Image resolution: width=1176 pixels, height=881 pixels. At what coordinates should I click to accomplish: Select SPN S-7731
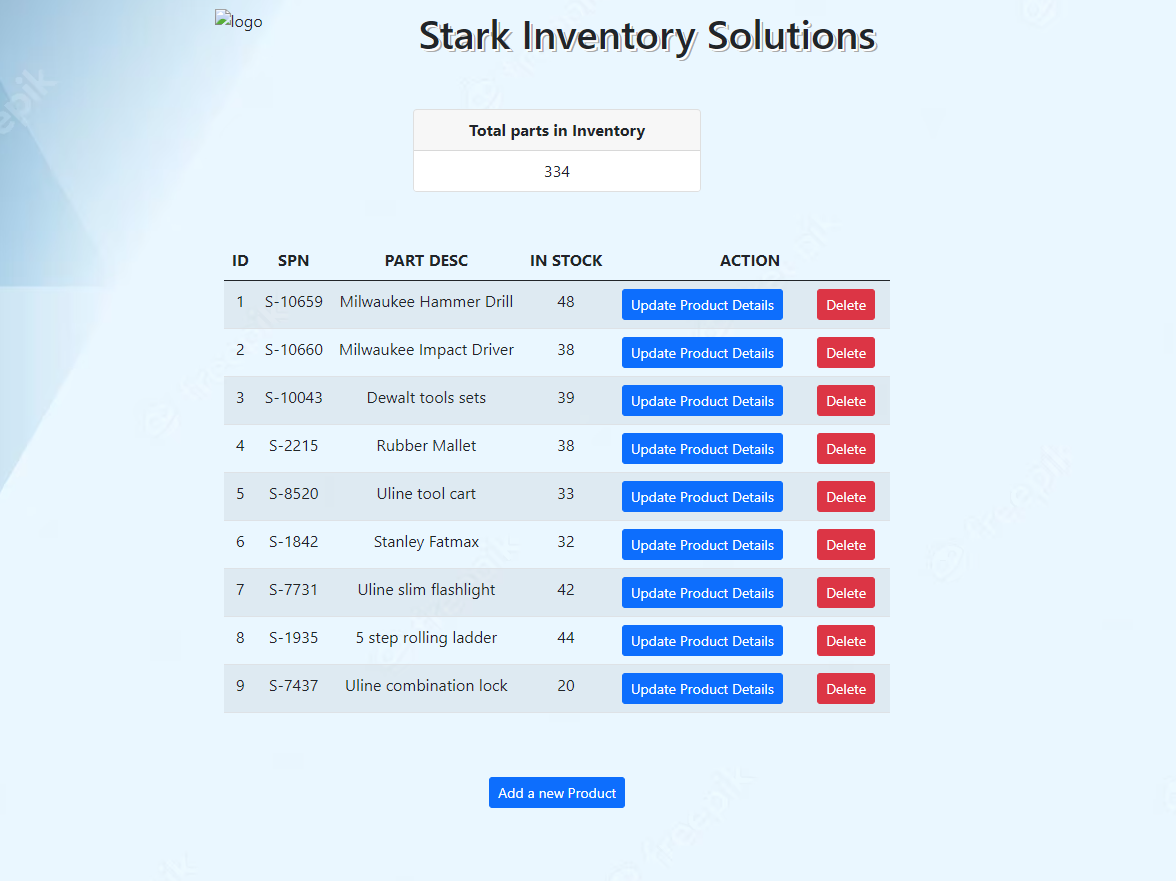[x=293, y=589]
